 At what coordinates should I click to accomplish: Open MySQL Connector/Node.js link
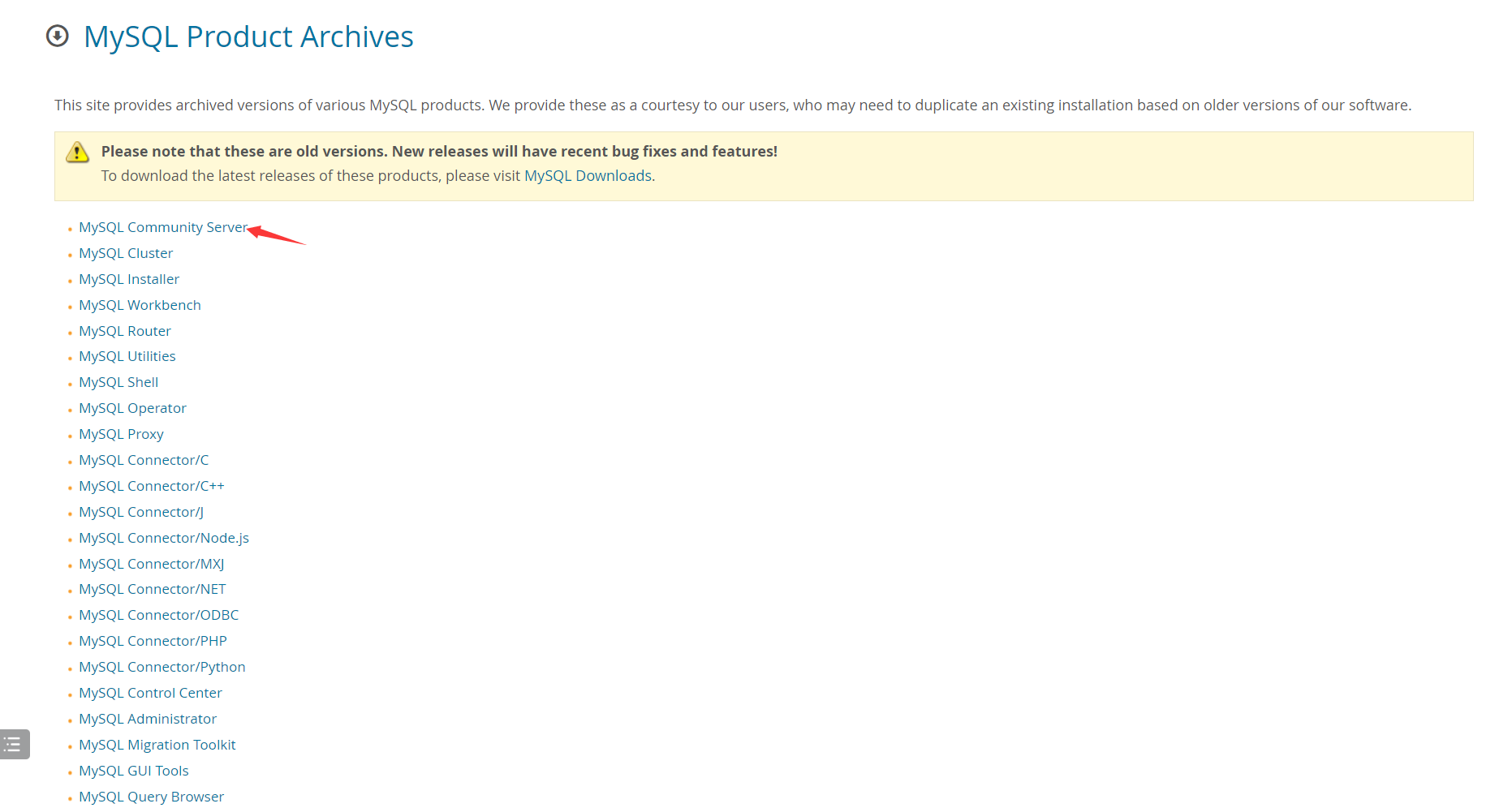click(164, 538)
